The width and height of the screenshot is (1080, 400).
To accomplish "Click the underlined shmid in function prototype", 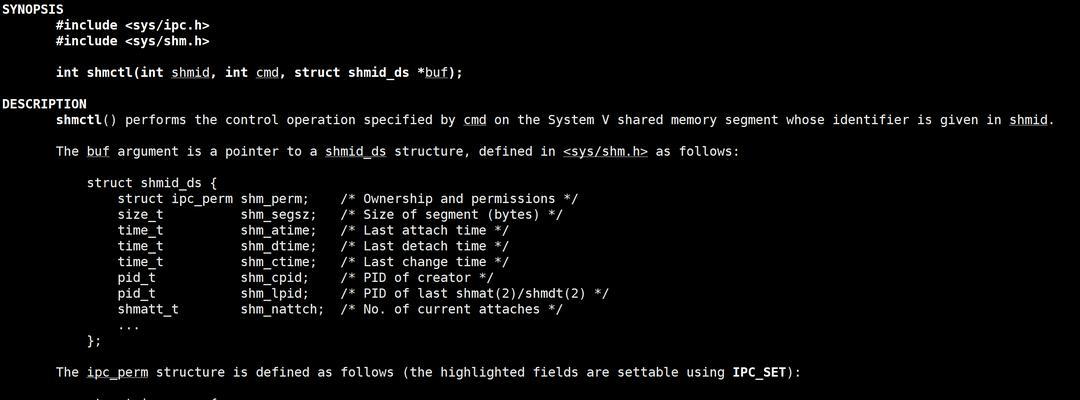I will pyautogui.click(x=190, y=72).
